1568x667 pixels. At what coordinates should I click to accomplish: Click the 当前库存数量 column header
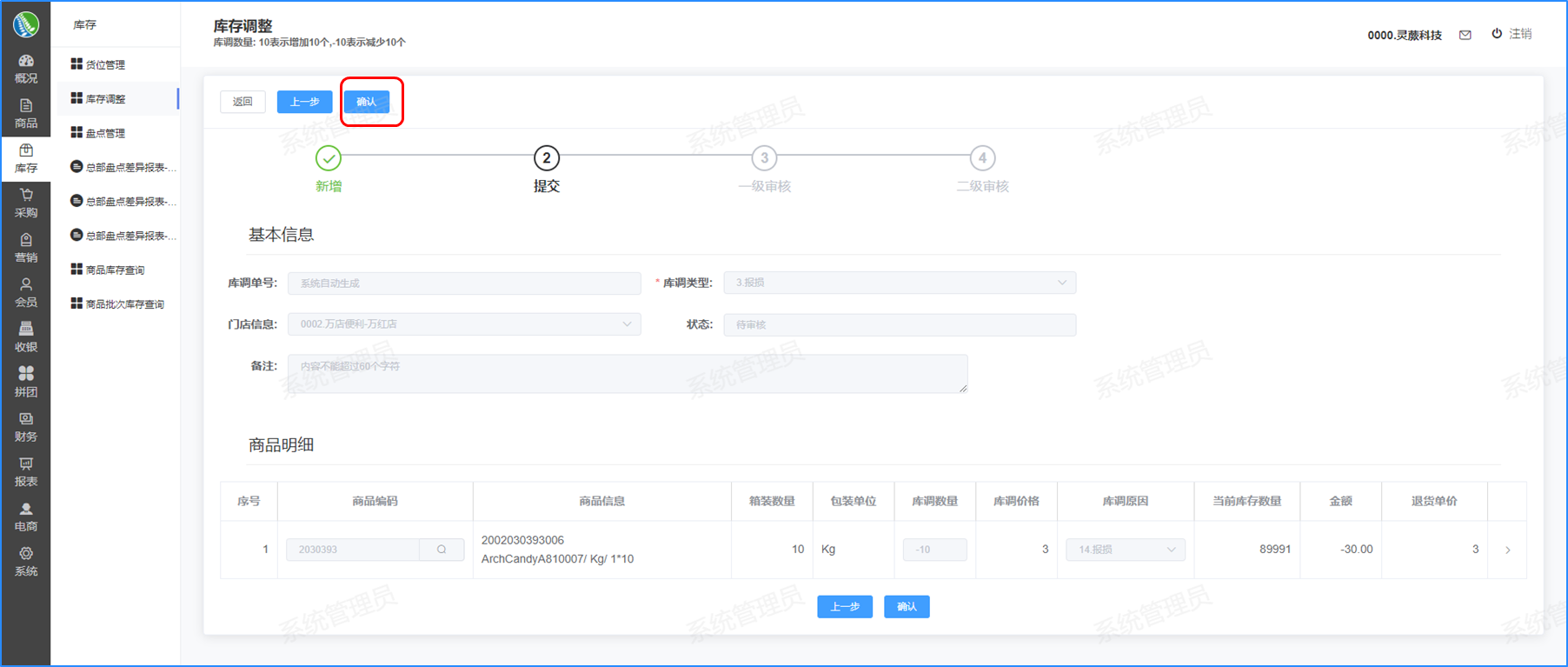pyautogui.click(x=1247, y=501)
